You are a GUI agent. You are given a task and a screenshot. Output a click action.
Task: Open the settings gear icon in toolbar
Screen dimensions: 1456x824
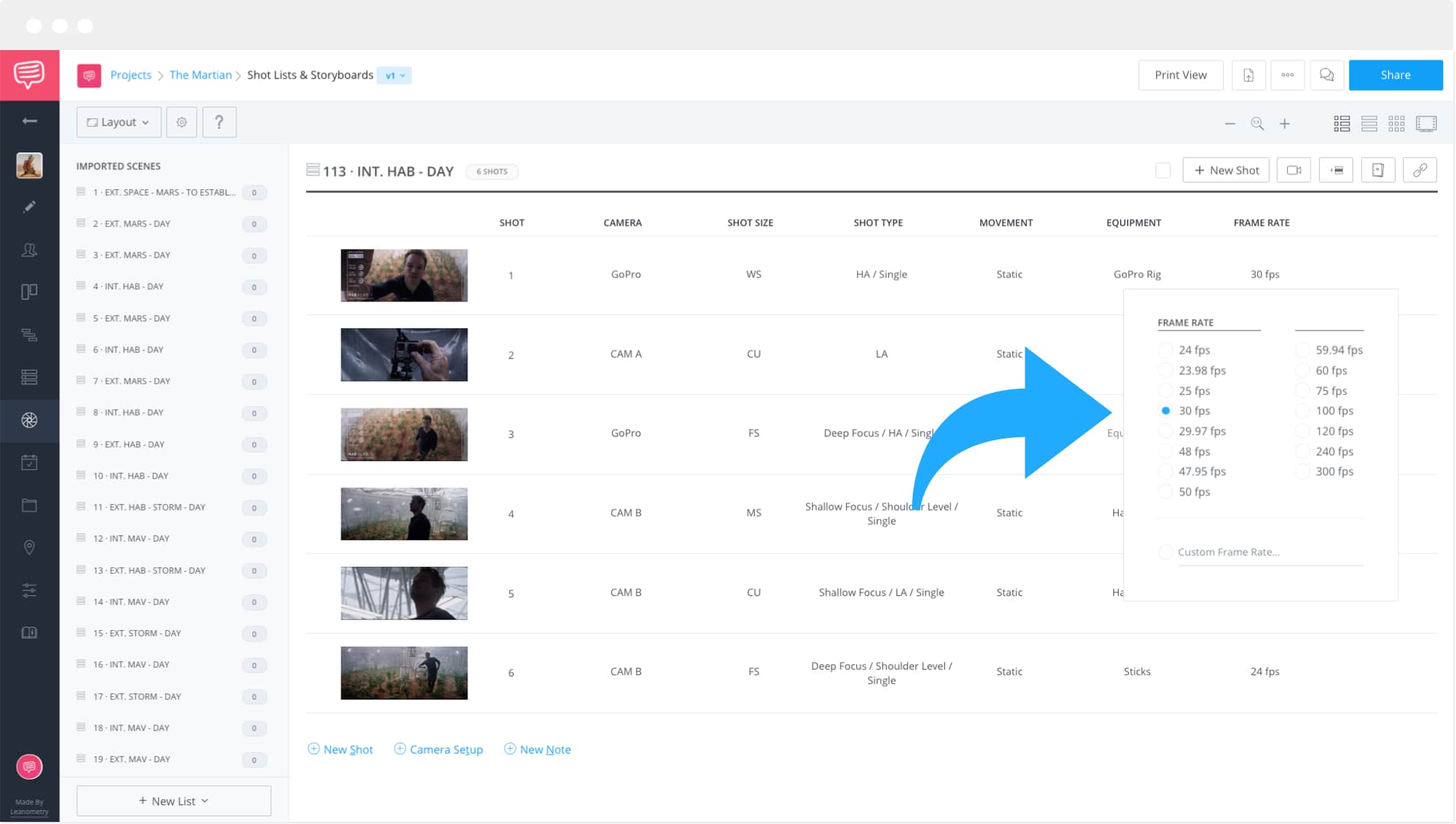tap(181, 122)
